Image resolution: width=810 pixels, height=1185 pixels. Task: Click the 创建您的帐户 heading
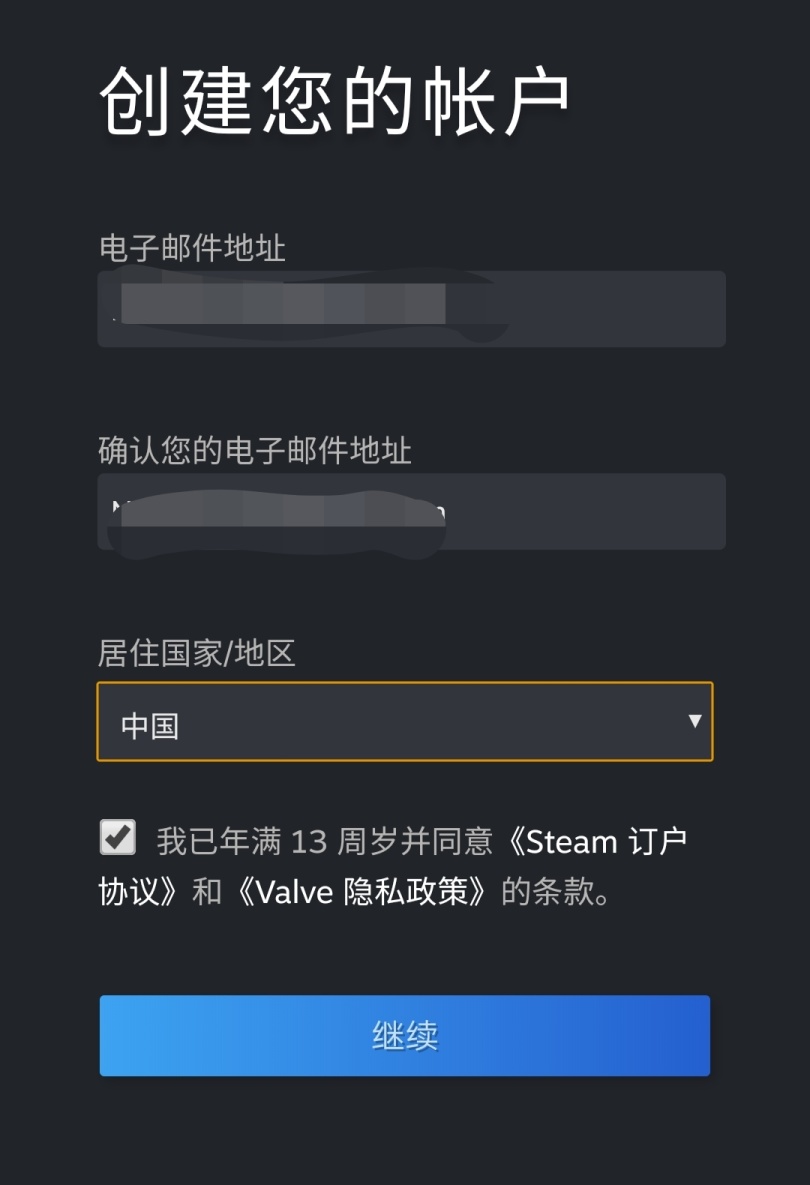coord(335,103)
